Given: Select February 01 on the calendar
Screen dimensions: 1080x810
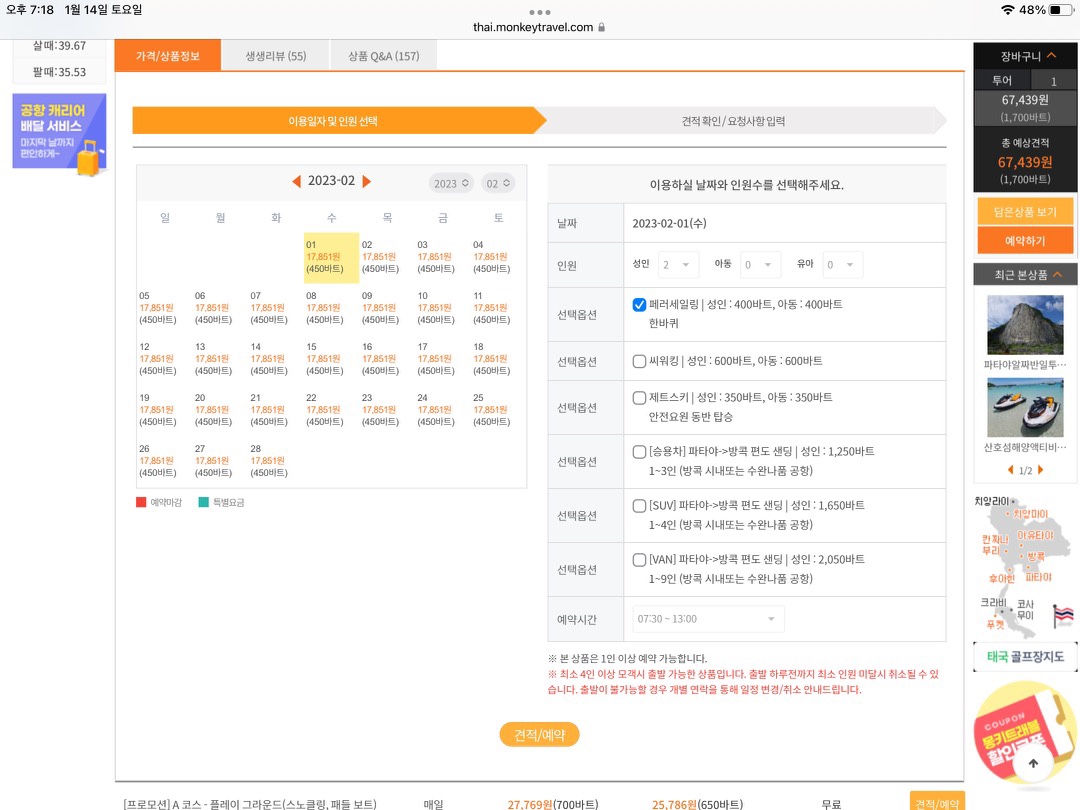Looking at the screenshot, I should pos(331,258).
